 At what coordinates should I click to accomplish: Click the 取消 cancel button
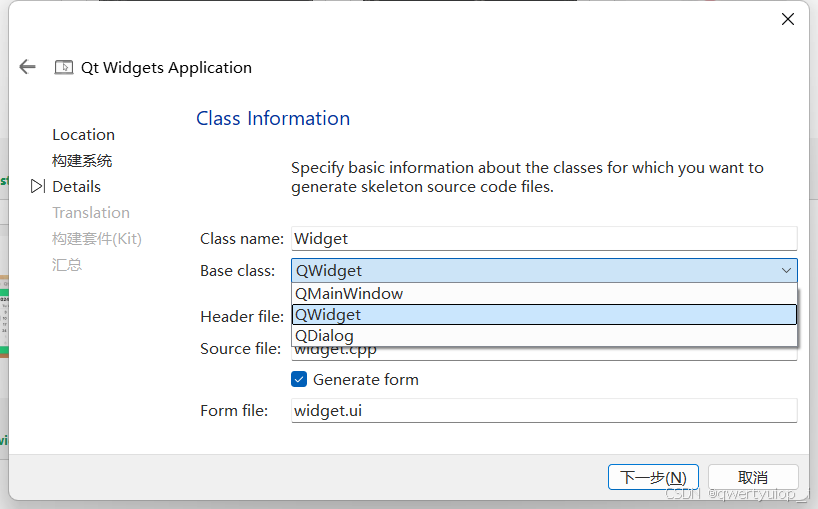[753, 477]
